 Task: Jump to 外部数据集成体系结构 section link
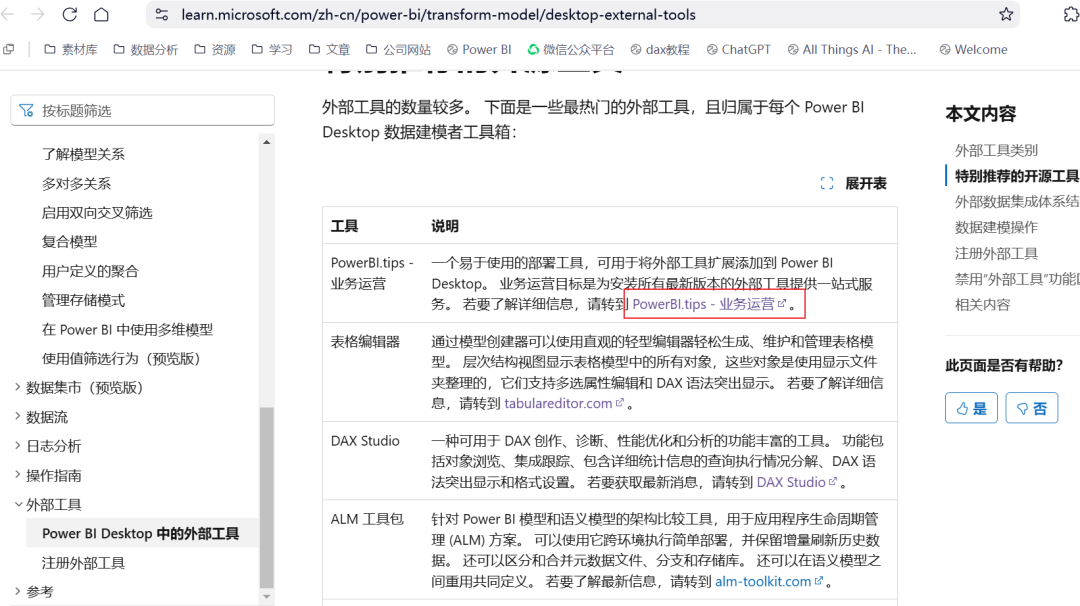tap(1017, 202)
